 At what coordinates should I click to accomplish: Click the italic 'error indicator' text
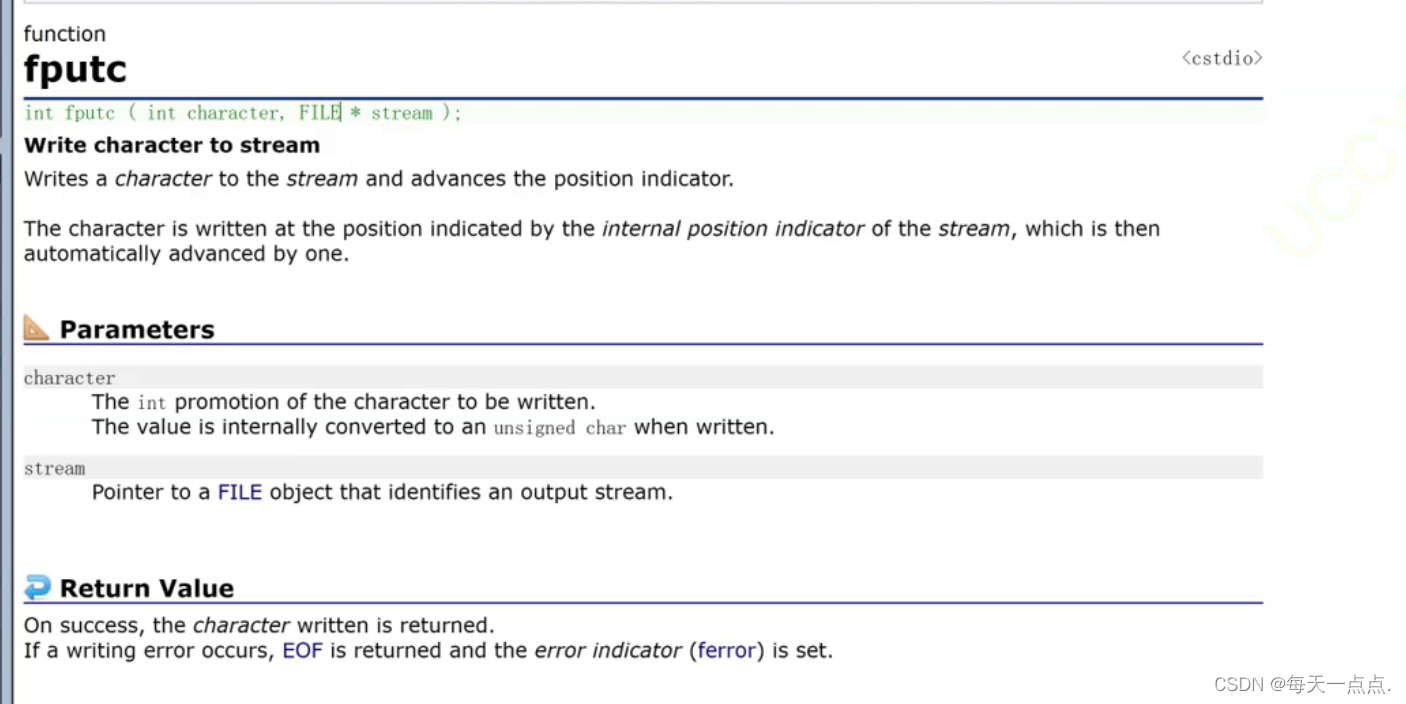608,650
